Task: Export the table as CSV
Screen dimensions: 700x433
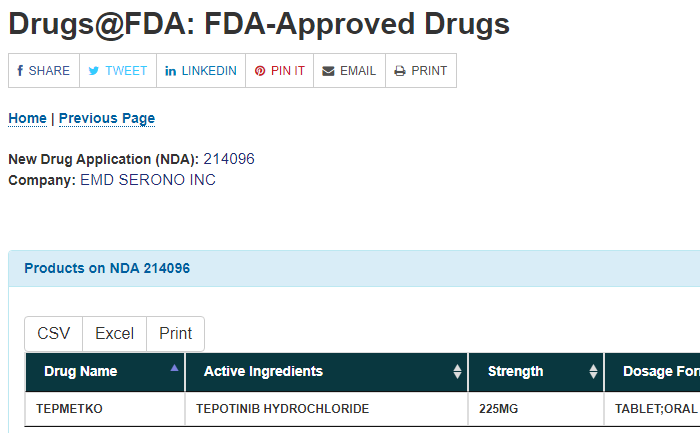Action: click(54, 333)
